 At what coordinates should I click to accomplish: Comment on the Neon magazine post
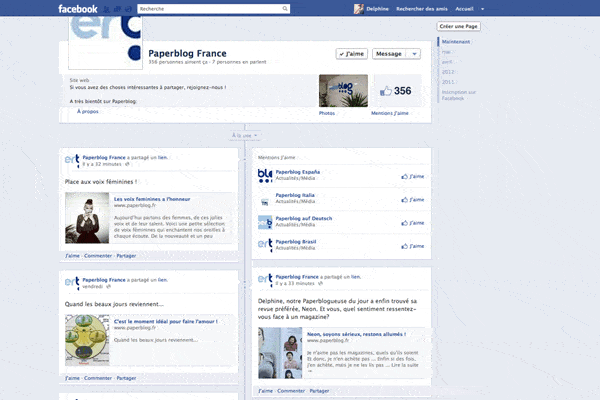pyautogui.click(x=291, y=391)
